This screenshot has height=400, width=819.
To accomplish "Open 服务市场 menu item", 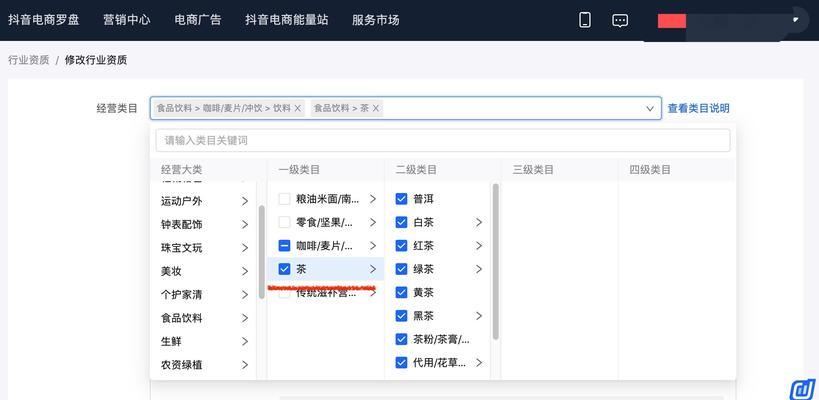I will (x=376, y=20).
